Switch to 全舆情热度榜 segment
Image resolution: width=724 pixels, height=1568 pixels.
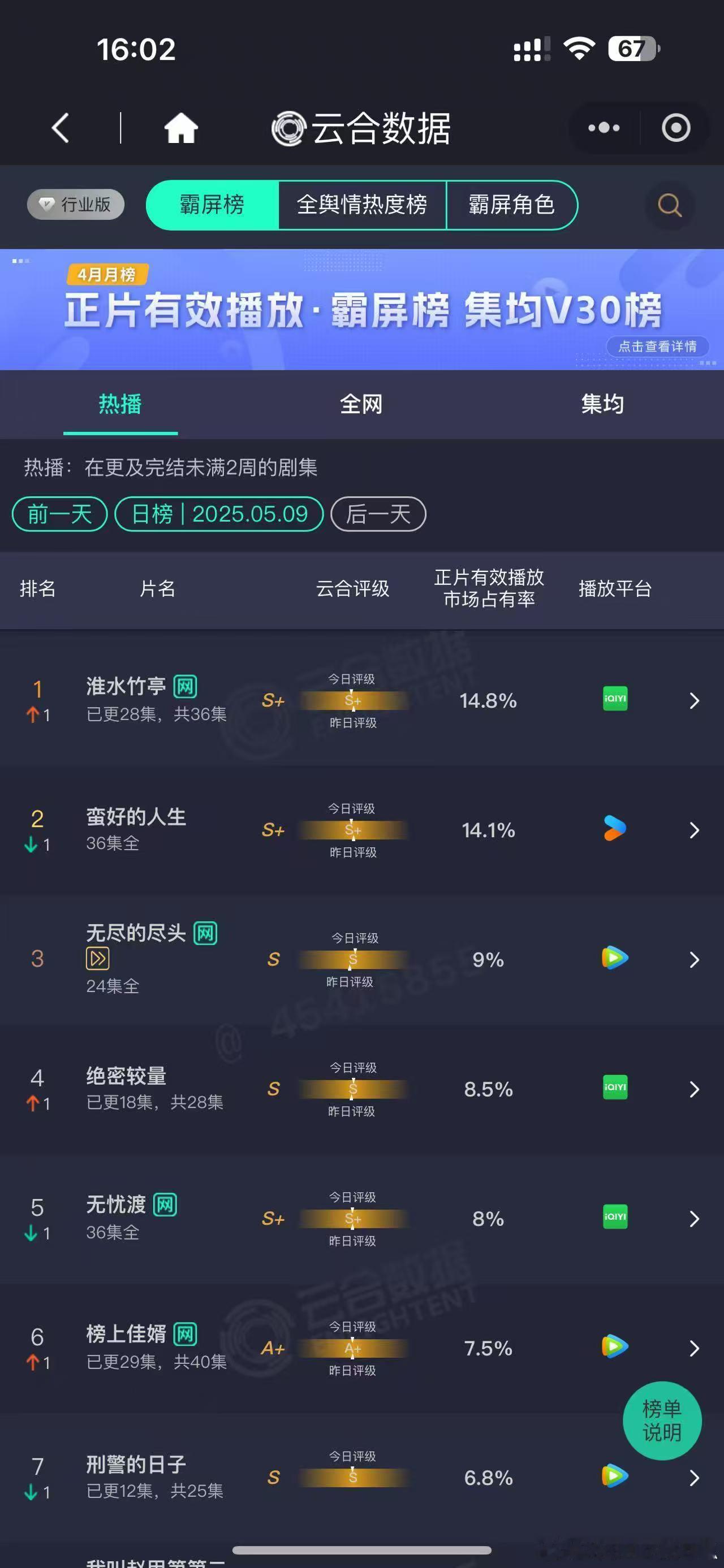pyautogui.click(x=361, y=205)
